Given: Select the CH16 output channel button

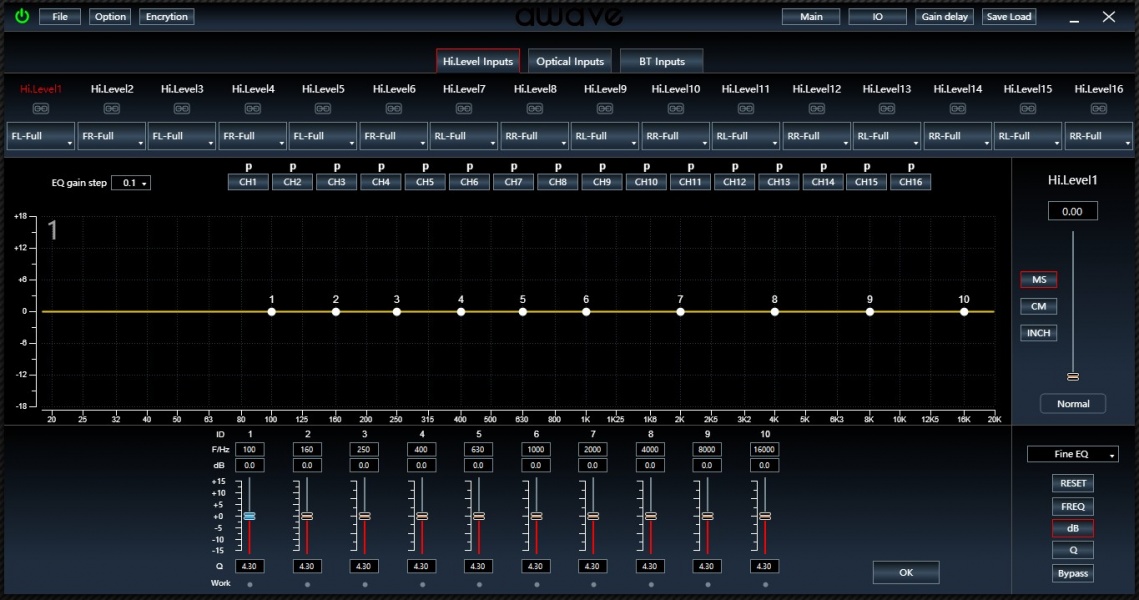Looking at the screenshot, I should click(910, 182).
